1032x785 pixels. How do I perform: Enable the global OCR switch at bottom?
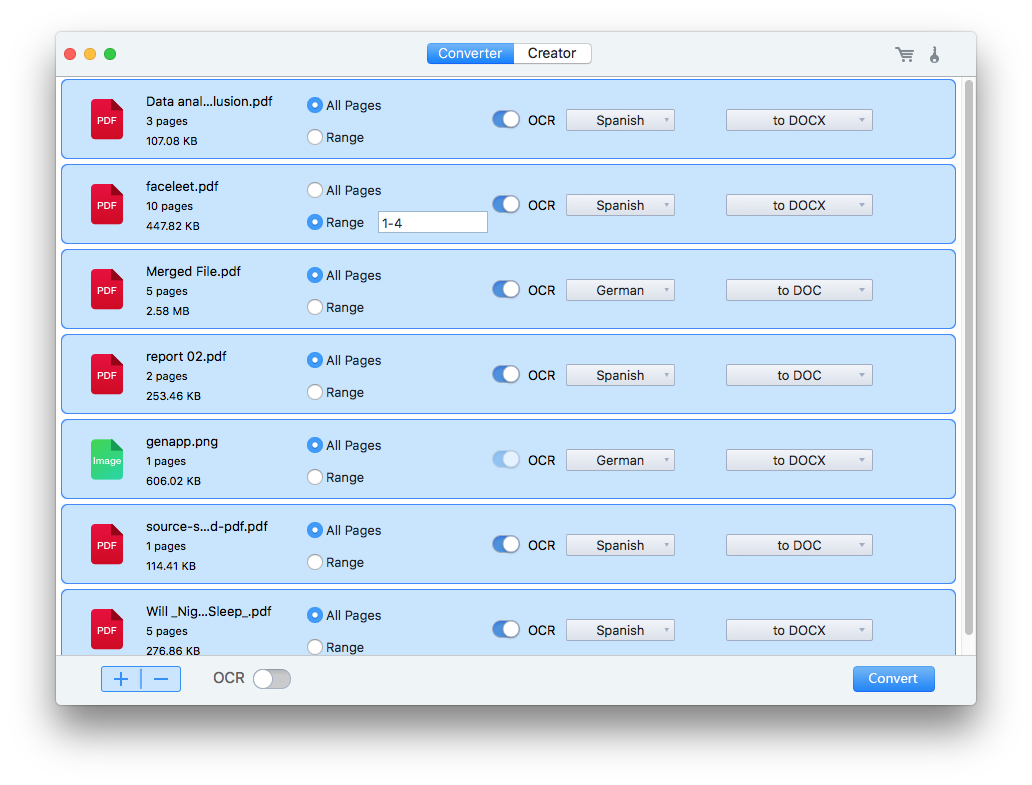click(x=272, y=678)
